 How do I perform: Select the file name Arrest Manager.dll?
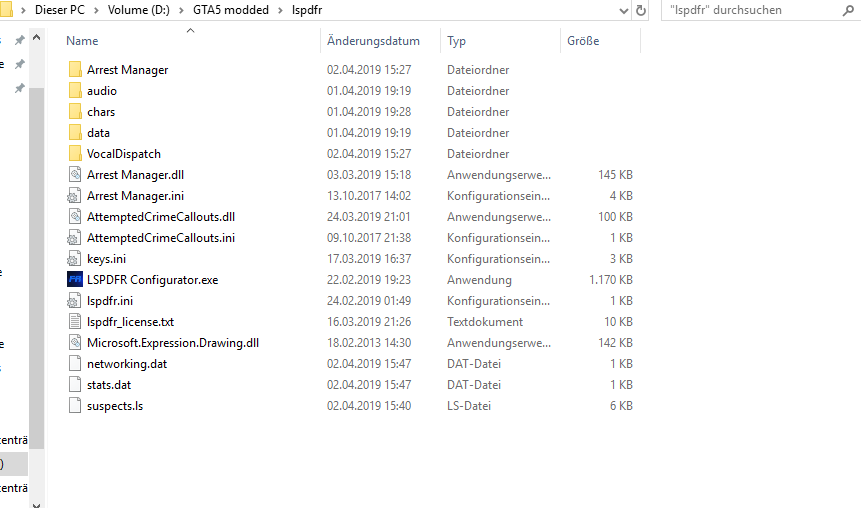coord(136,175)
